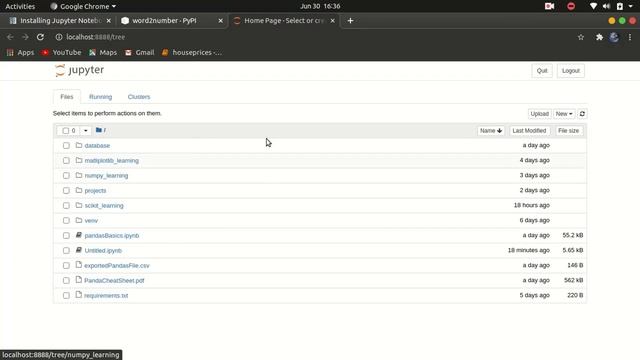Check the projects folder checkbox
Screen dimensions: 640x360
(66, 191)
